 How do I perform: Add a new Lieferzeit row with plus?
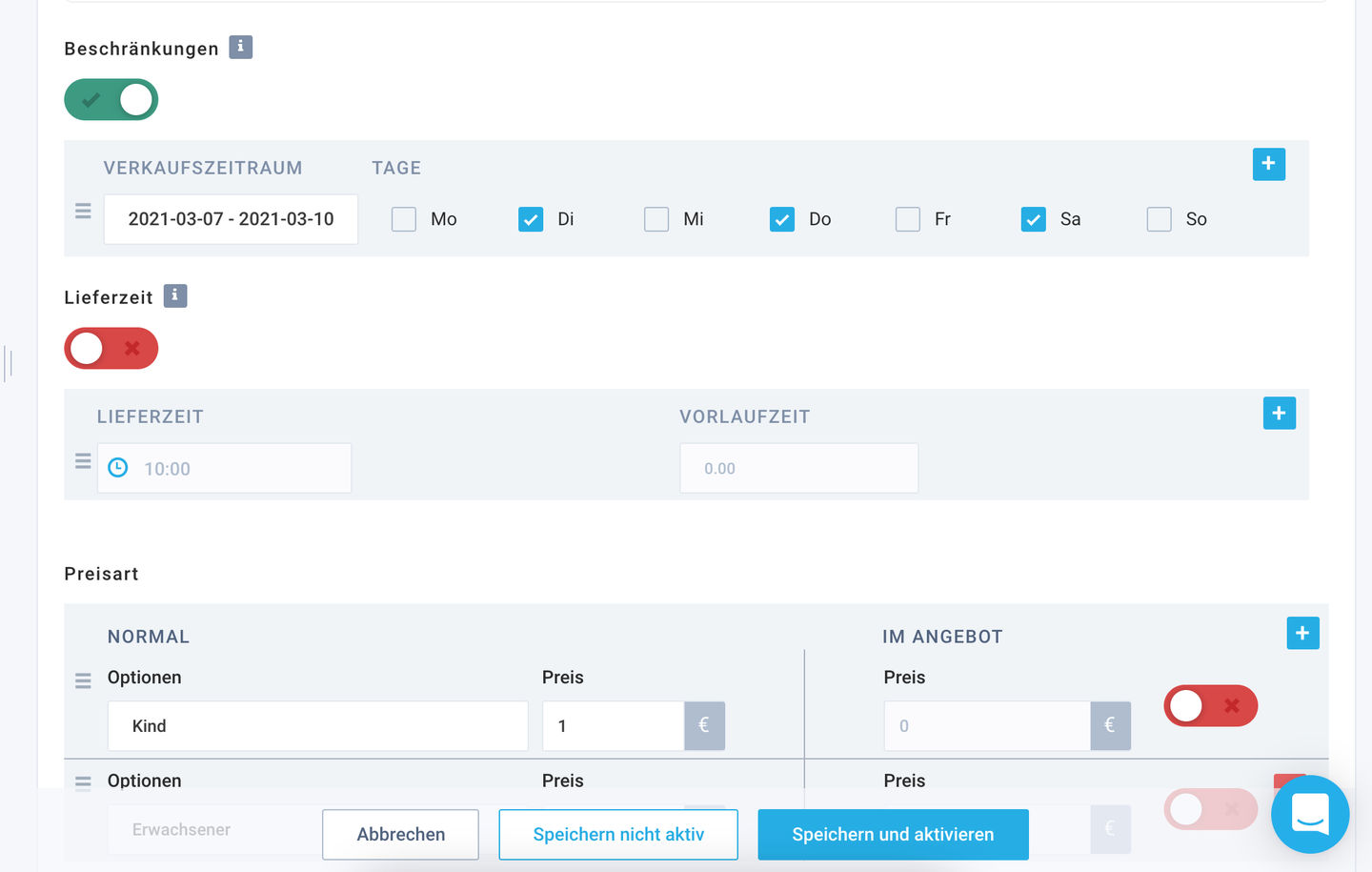1279,413
